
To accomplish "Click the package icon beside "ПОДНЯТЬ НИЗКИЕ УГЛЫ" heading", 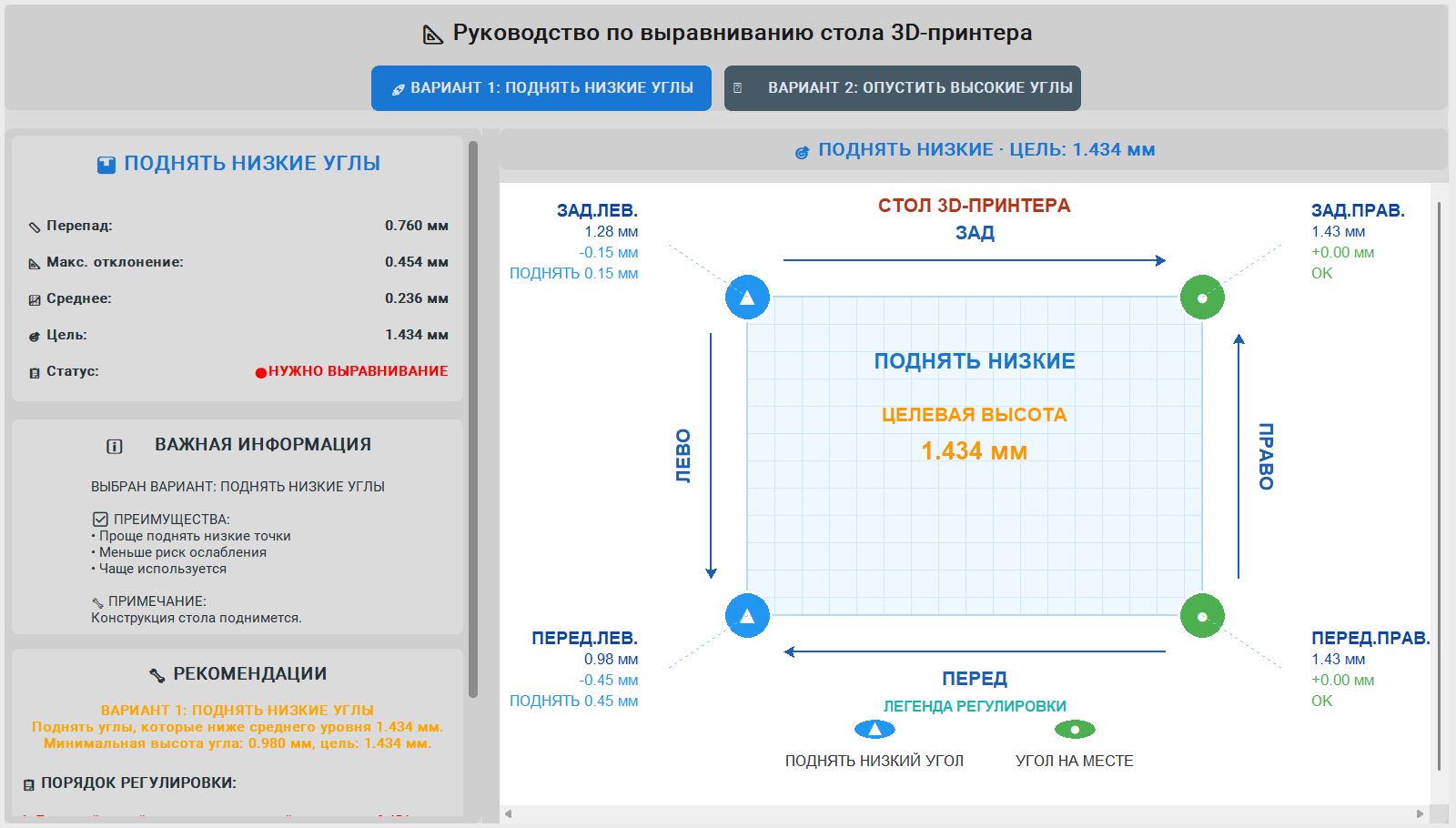I will click(106, 163).
